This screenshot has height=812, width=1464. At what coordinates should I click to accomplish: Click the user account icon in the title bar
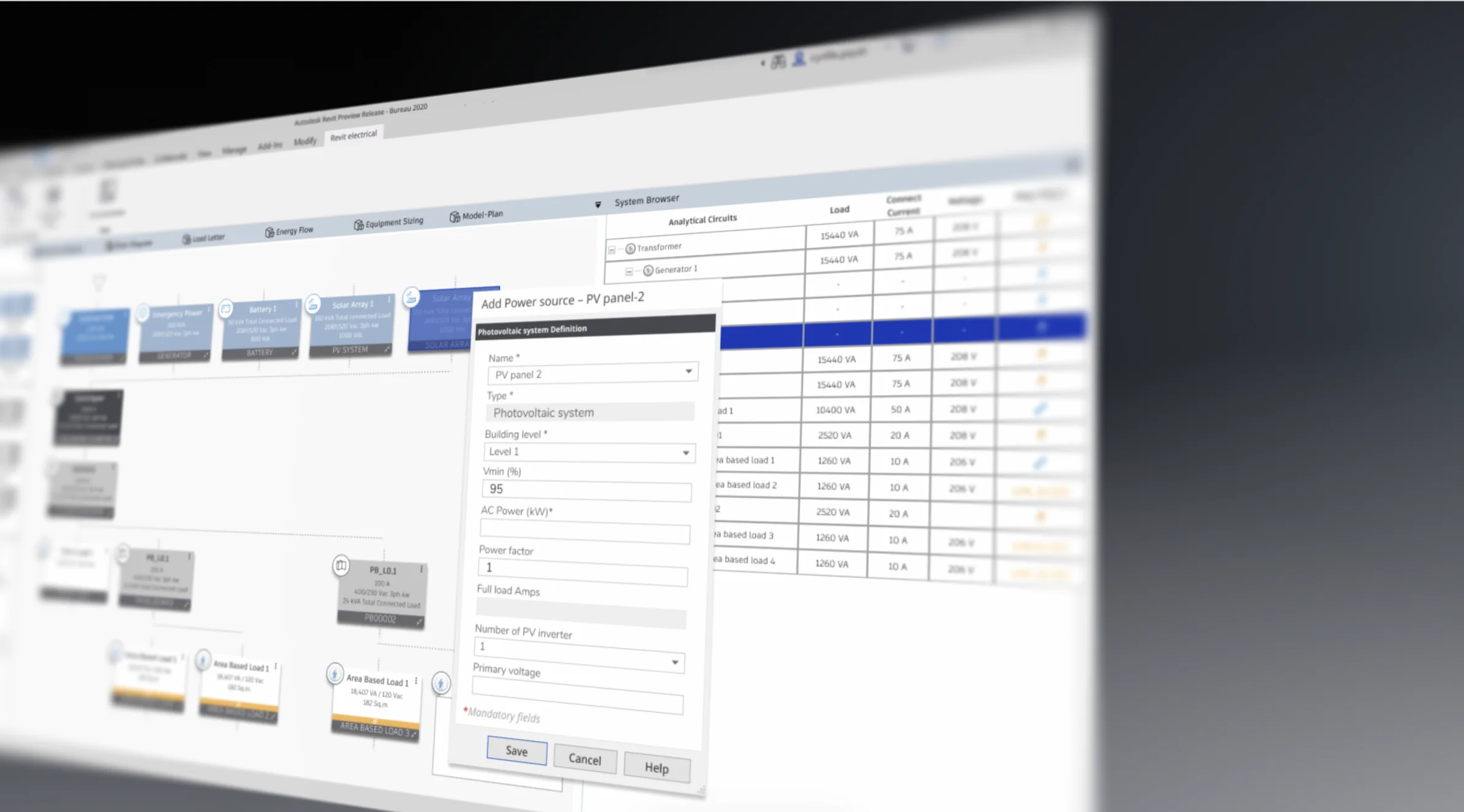[799, 59]
